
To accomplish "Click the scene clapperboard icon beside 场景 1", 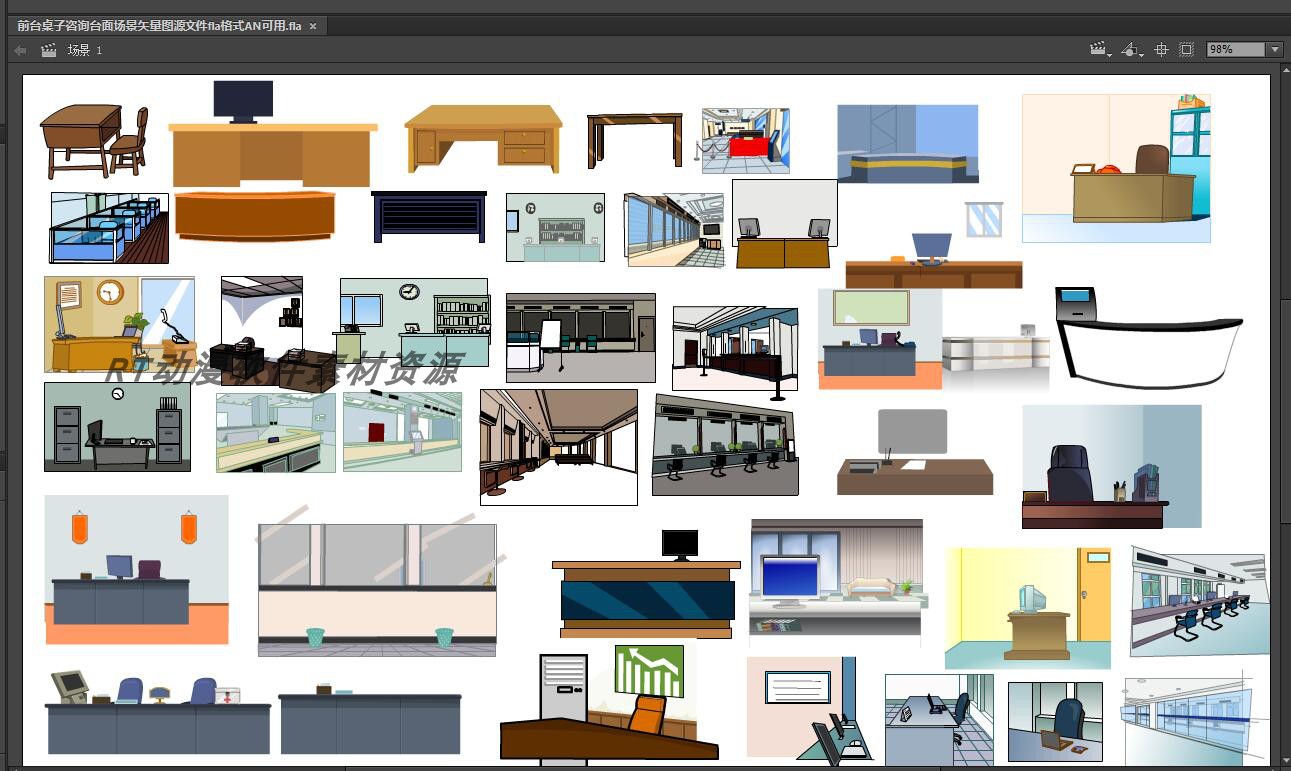I will point(48,50).
